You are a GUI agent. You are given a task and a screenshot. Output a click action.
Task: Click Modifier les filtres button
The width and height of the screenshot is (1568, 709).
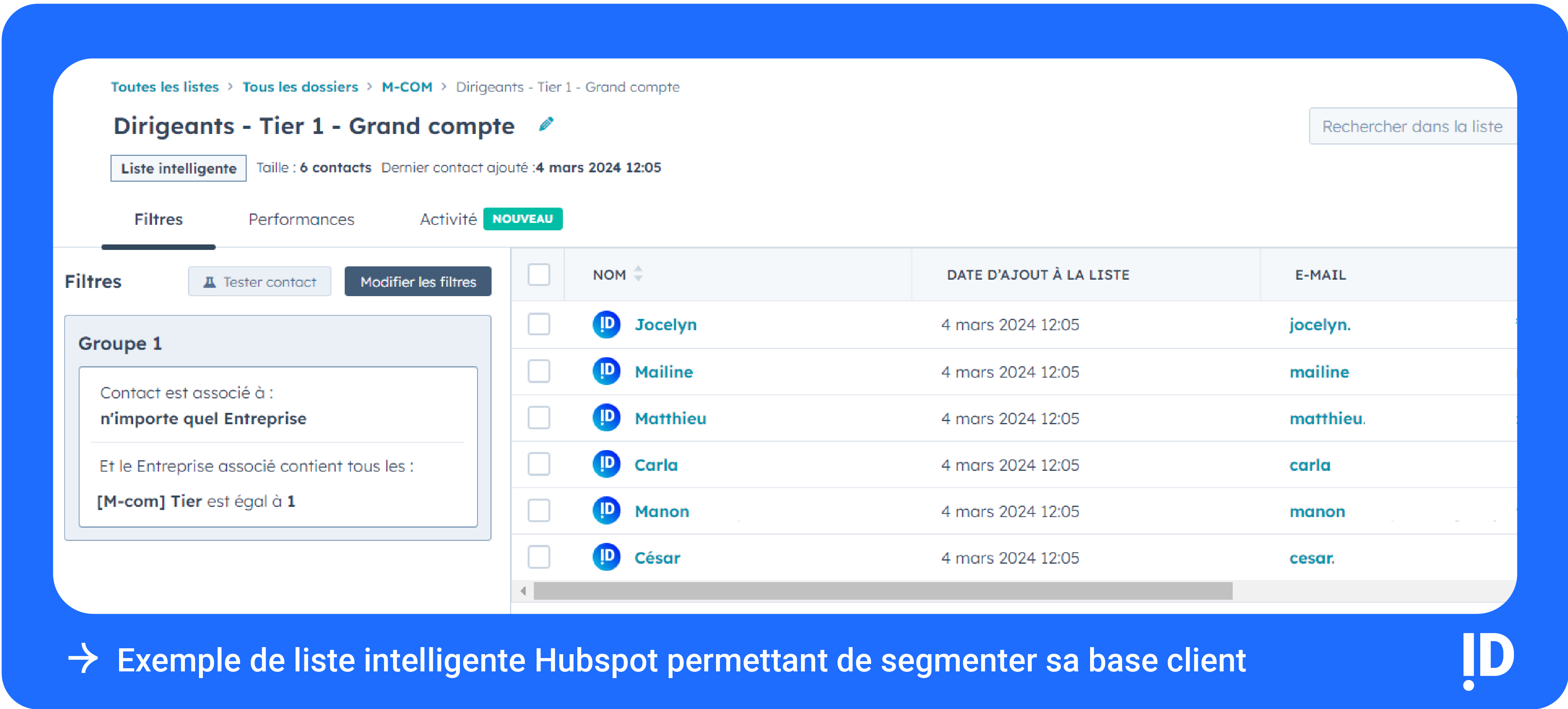click(418, 282)
